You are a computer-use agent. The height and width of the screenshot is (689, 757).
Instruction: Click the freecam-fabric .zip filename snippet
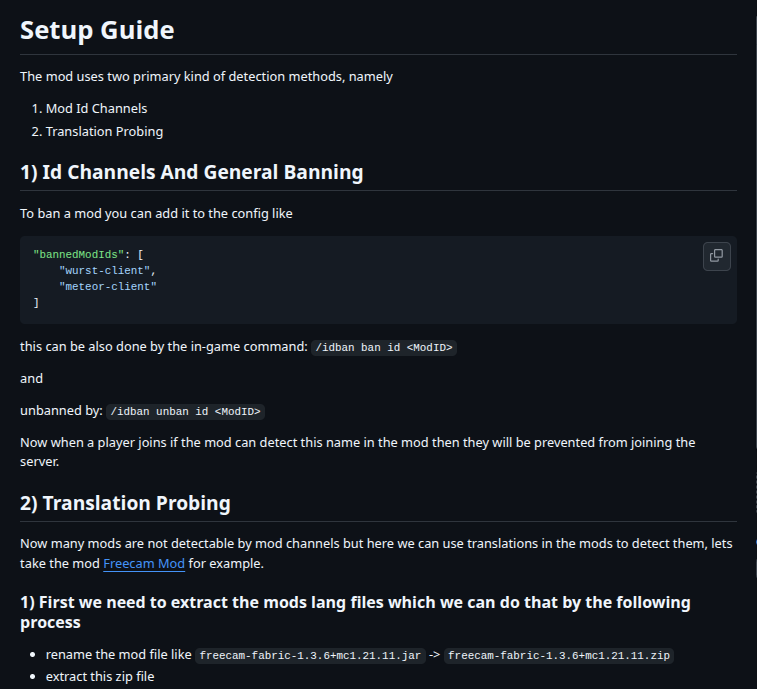(x=559, y=656)
